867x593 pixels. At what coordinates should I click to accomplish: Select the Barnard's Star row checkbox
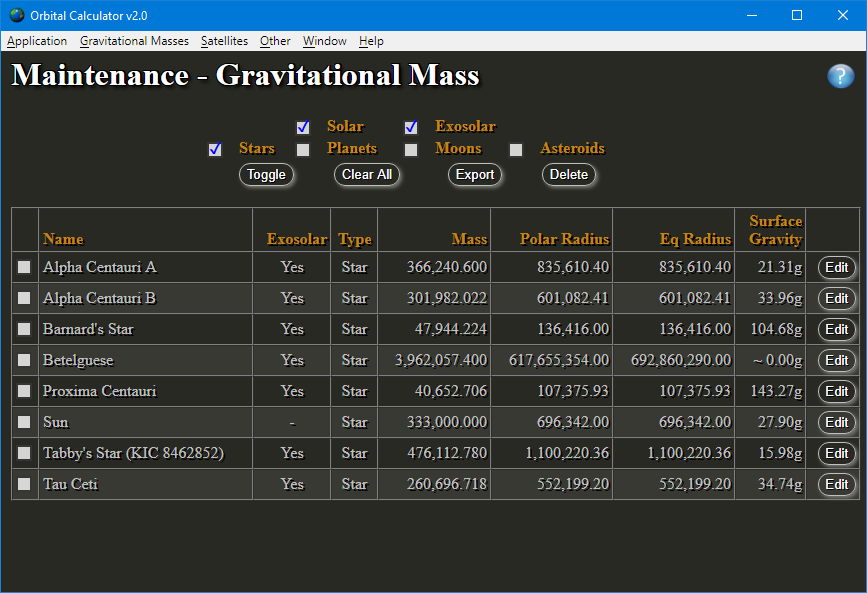24,329
